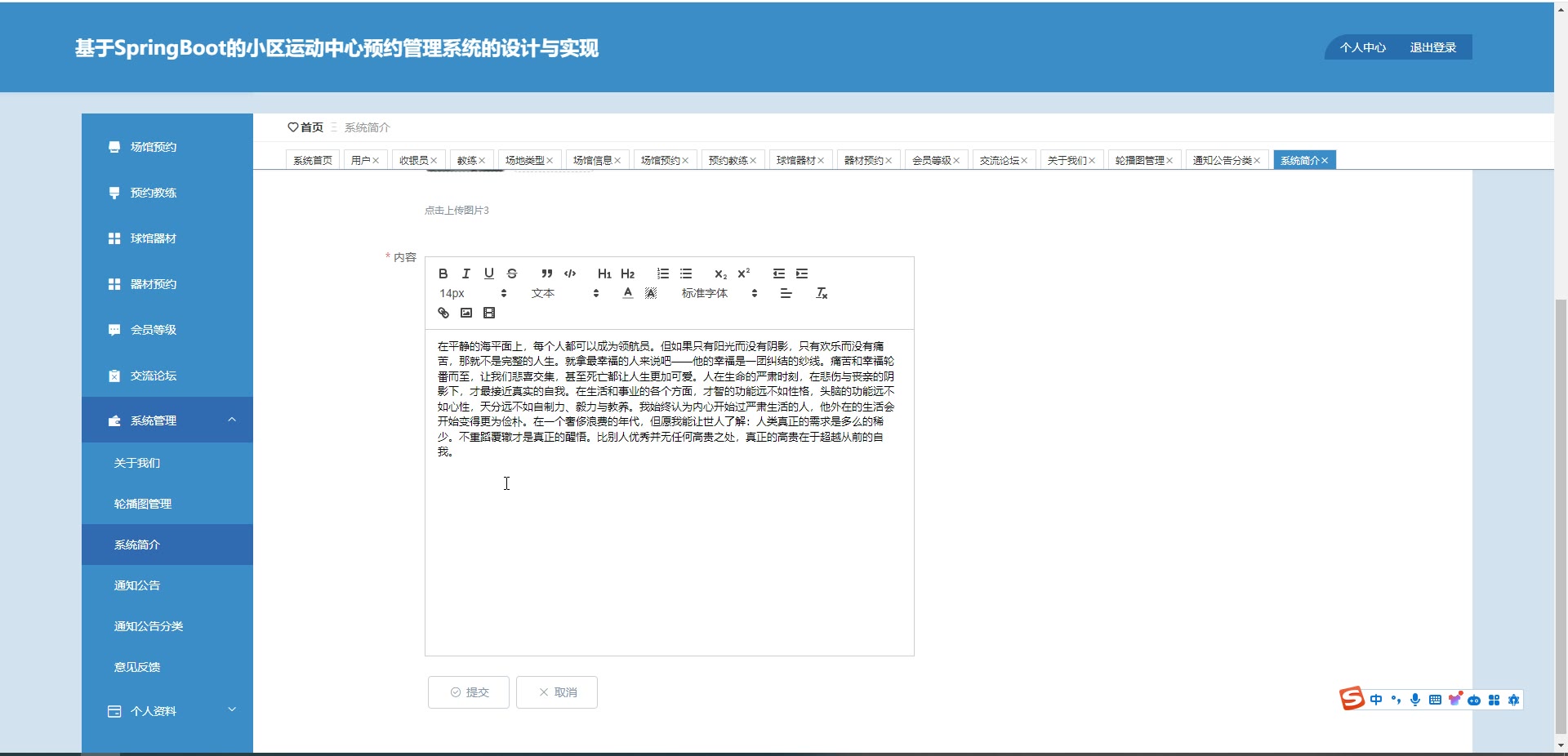Click the Sogou input method logo
The image size is (1568, 756).
point(1352,699)
